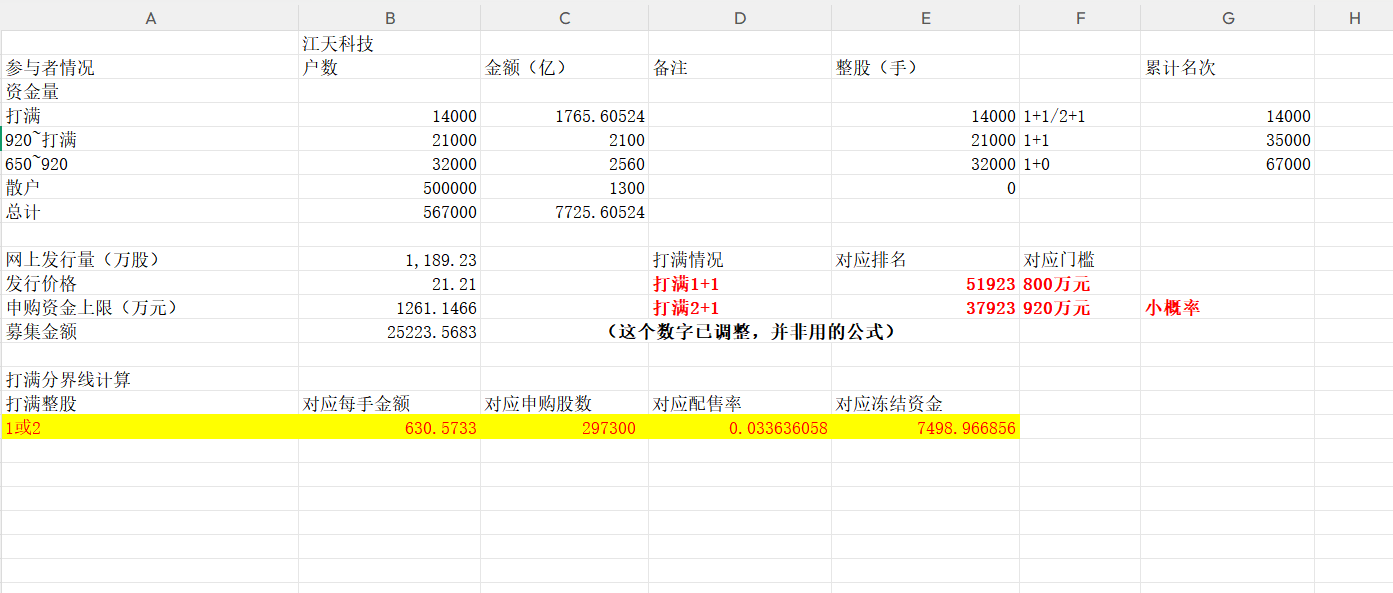Select the 户数 header cell
This screenshot has height=593, width=1393.
coord(389,68)
